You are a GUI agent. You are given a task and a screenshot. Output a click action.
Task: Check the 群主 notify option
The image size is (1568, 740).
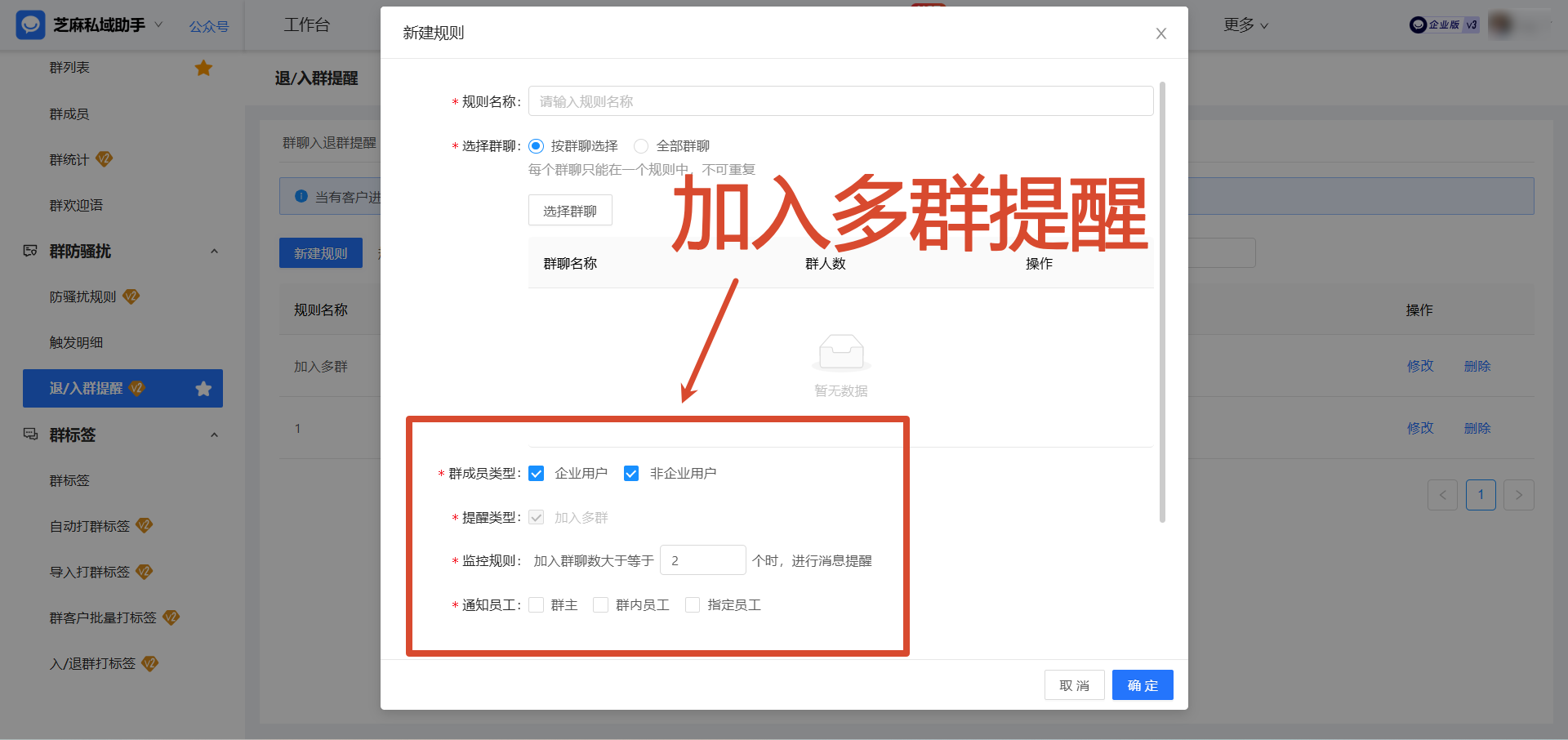point(537,605)
